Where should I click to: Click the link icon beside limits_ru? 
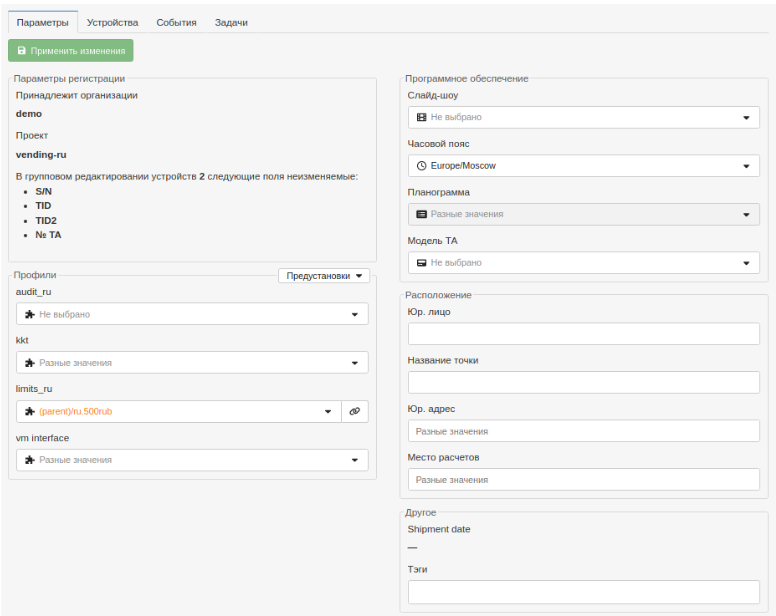coord(355,412)
